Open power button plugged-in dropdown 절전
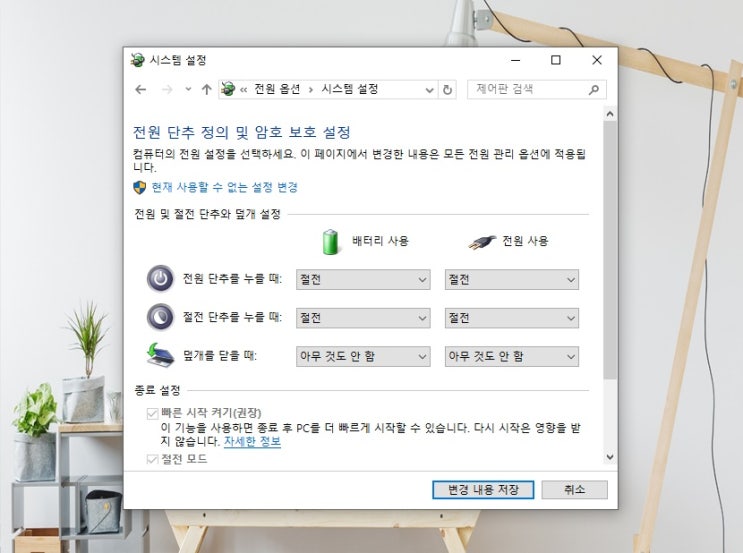This screenshot has width=743, height=553. (x=512, y=280)
